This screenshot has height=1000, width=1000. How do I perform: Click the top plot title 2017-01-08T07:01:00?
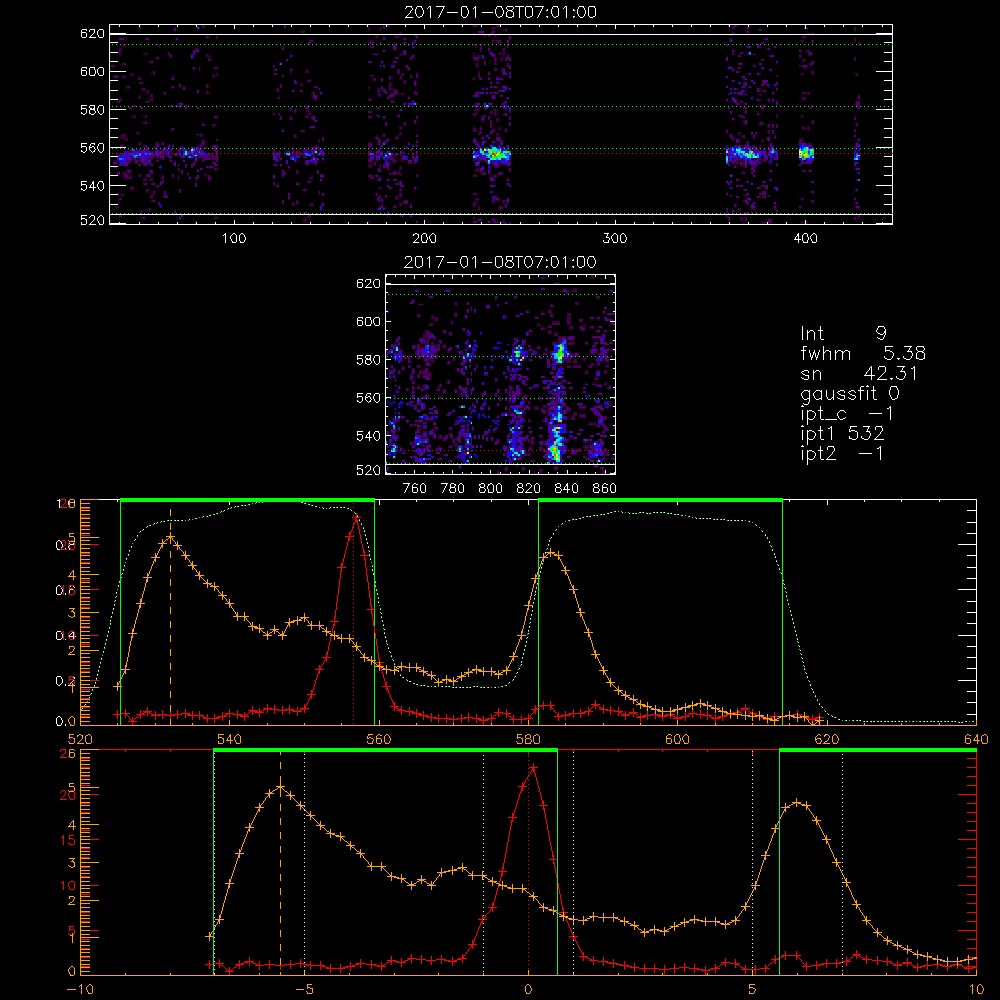[x=500, y=12]
